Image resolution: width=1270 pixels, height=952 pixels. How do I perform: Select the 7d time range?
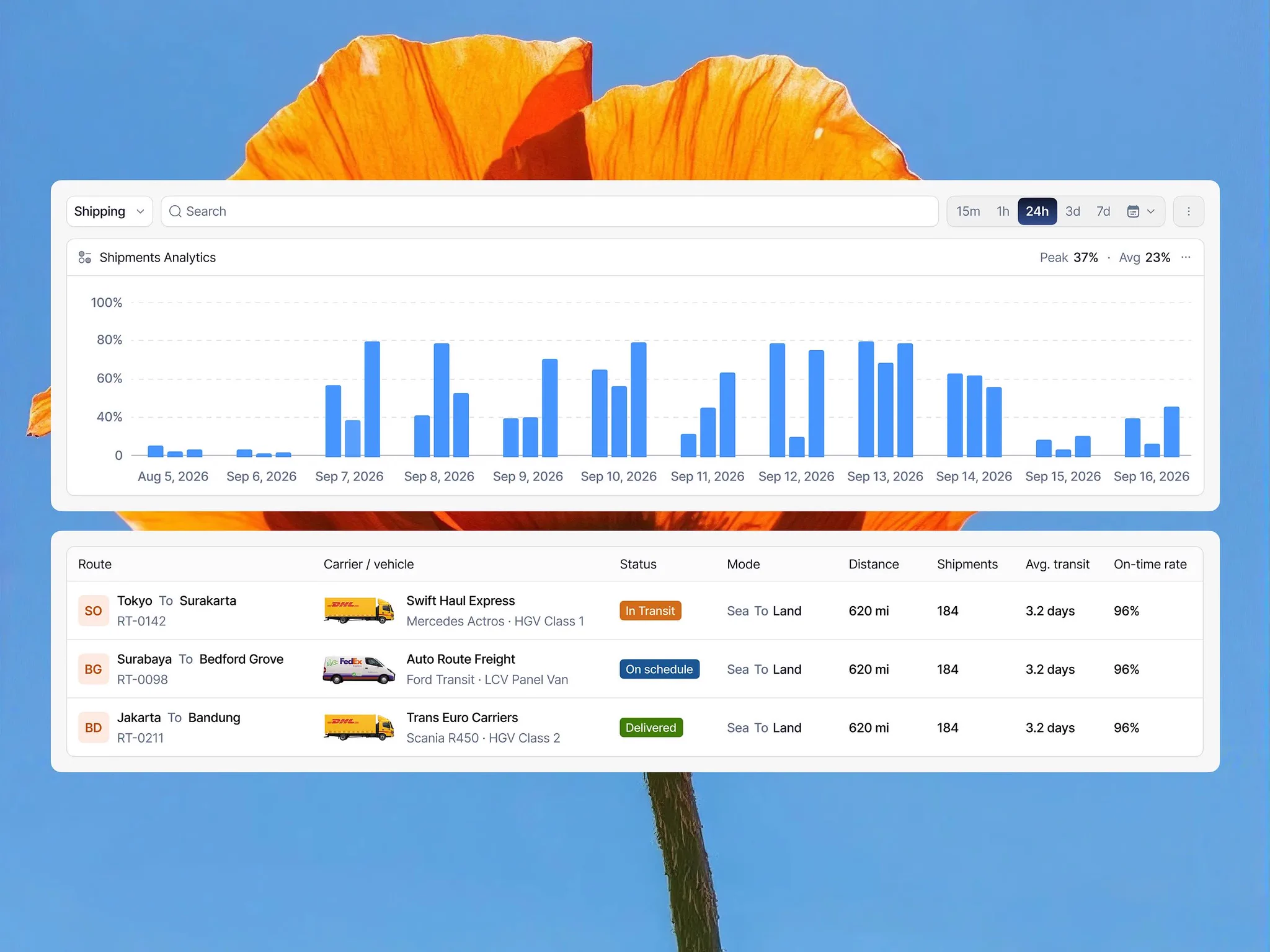1103,211
